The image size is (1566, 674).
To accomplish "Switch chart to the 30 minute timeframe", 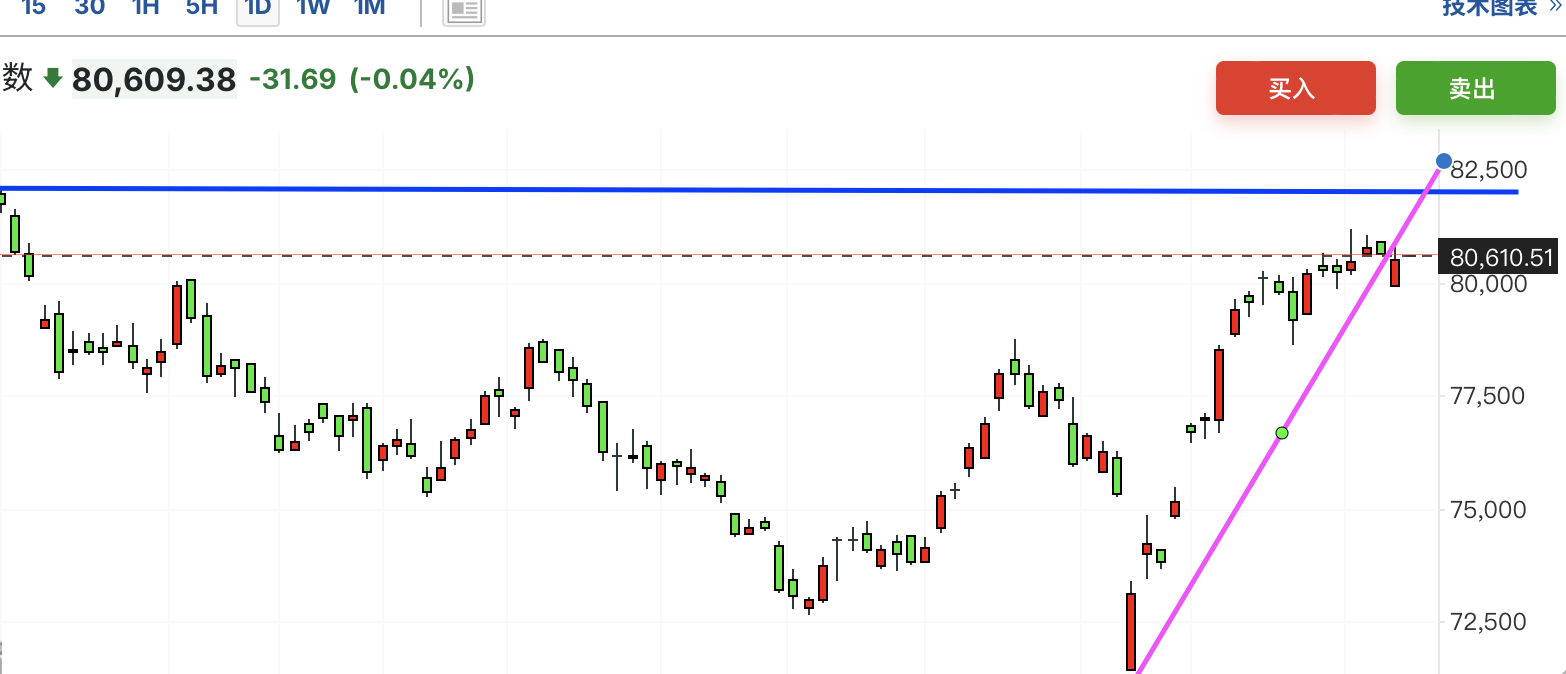I will pos(90,8).
